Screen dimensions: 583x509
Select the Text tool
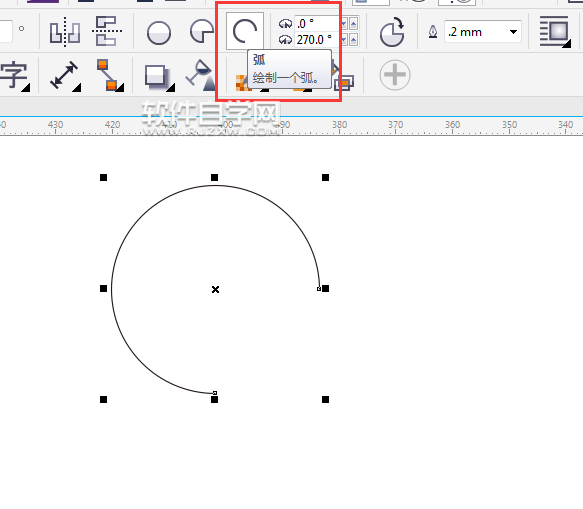pos(15,76)
